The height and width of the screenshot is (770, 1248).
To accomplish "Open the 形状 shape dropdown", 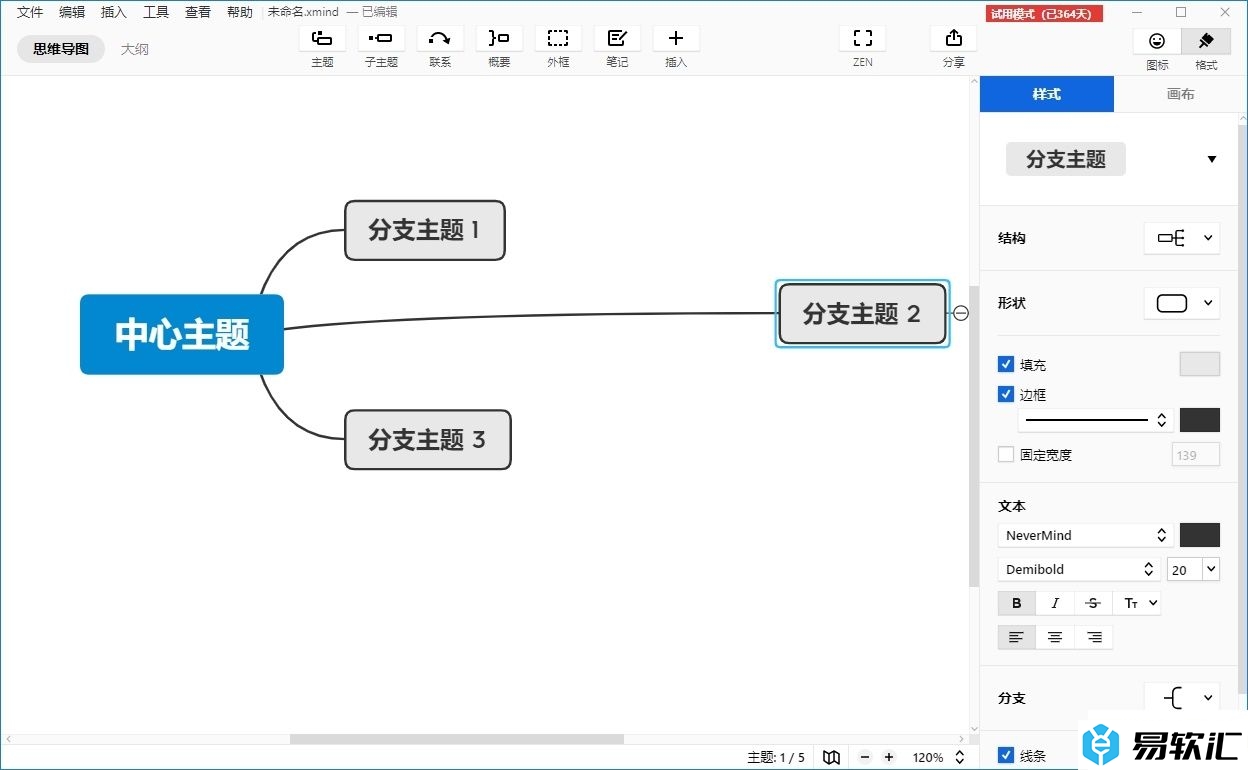I will click(1182, 303).
